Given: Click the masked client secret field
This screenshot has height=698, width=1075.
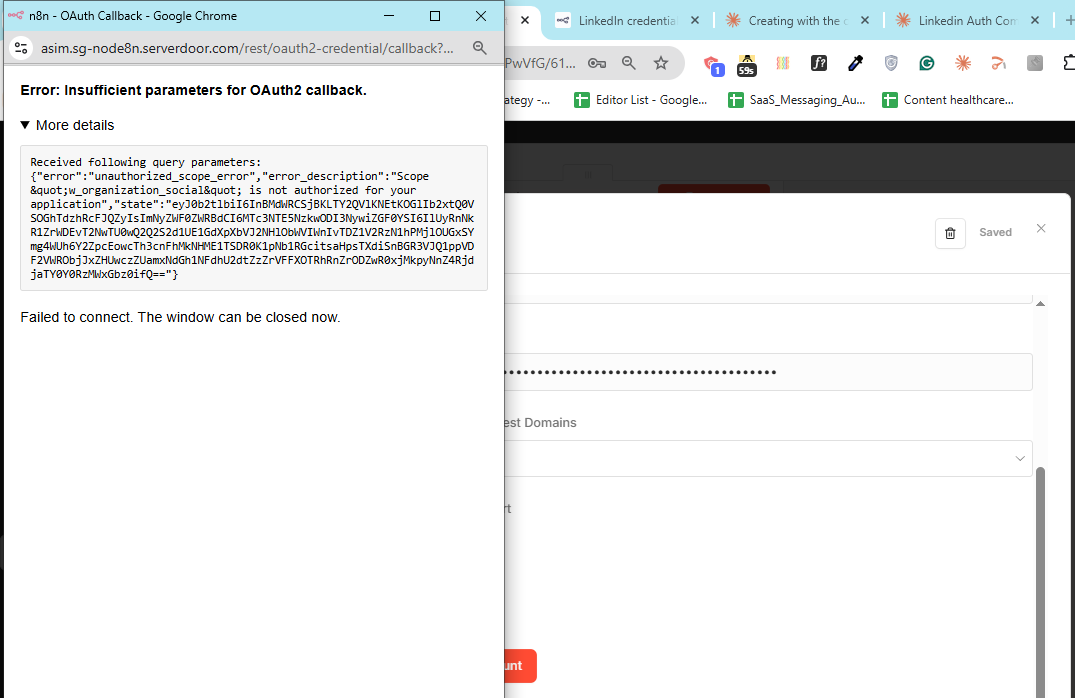Looking at the screenshot, I should click(768, 372).
